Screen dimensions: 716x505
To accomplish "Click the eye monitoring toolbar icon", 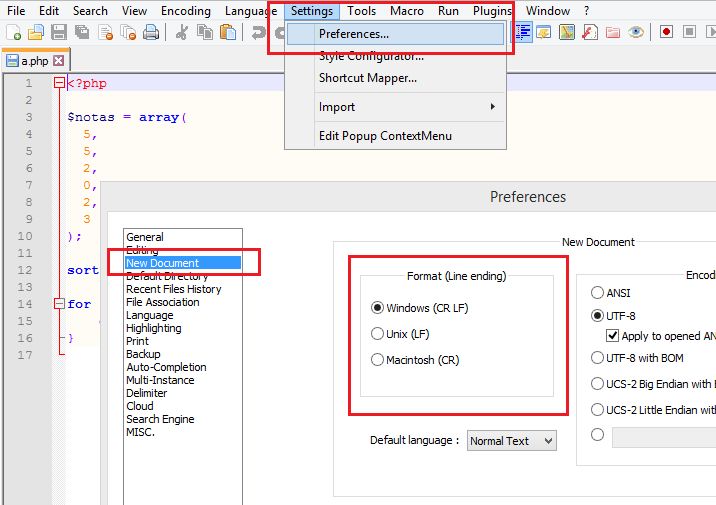I will click(635, 32).
